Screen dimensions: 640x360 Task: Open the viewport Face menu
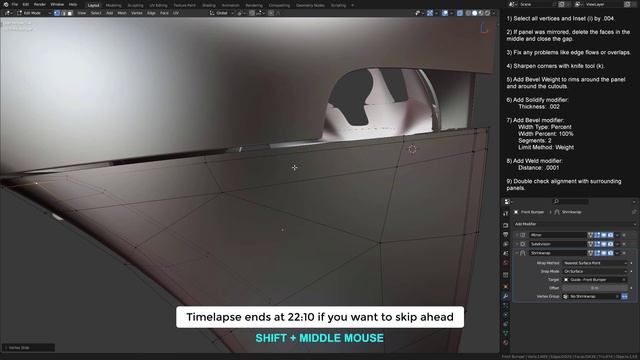(164, 13)
